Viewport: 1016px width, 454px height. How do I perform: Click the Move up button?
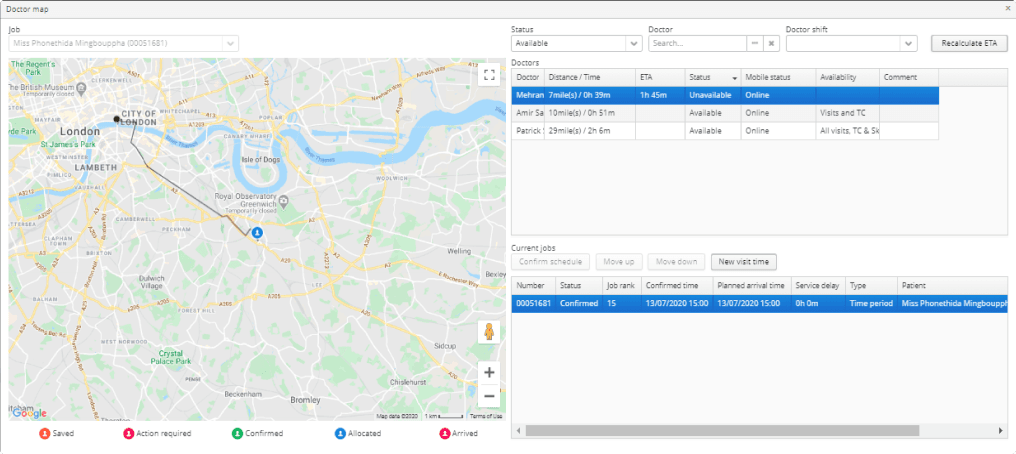[619, 262]
